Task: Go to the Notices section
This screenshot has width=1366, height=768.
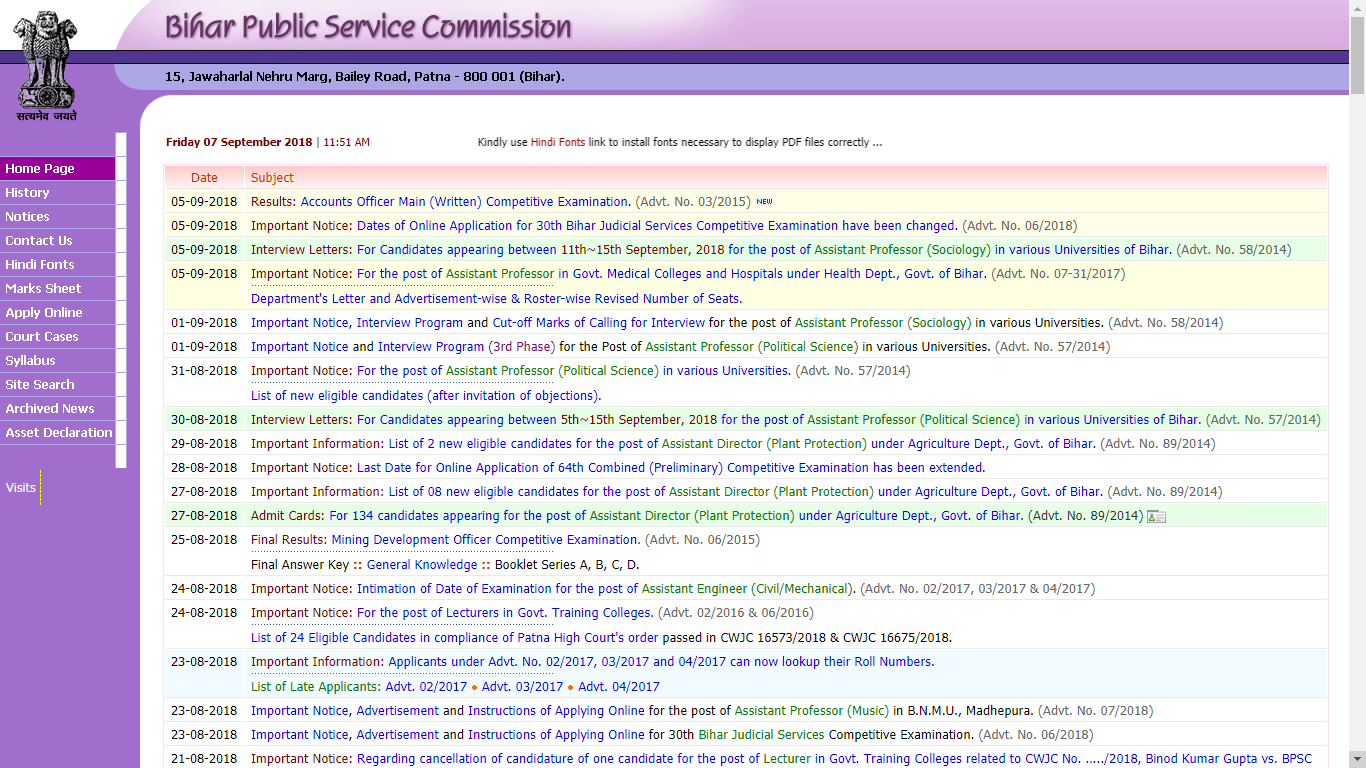Action: (58, 217)
